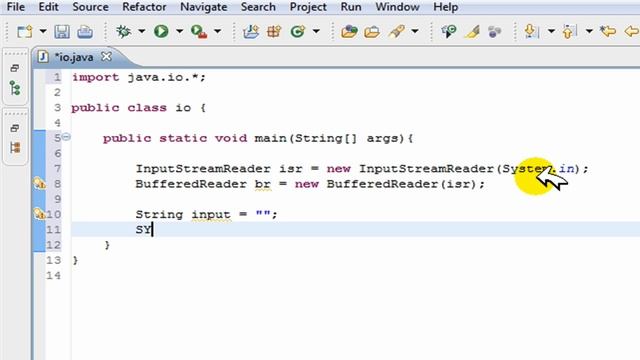Click the New file toolbar icon

[x=24, y=31]
